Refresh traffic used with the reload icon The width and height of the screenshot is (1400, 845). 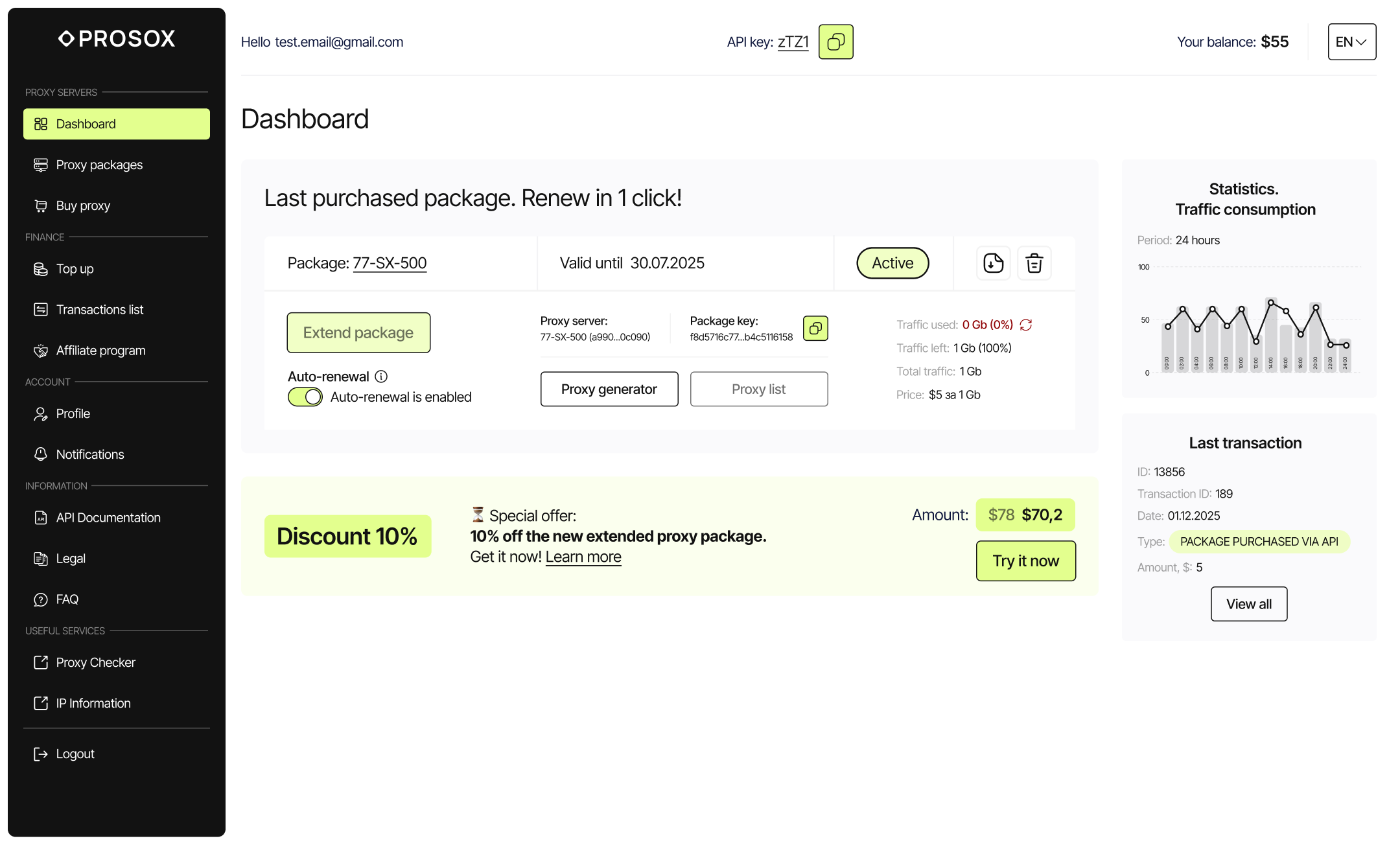click(x=1026, y=325)
